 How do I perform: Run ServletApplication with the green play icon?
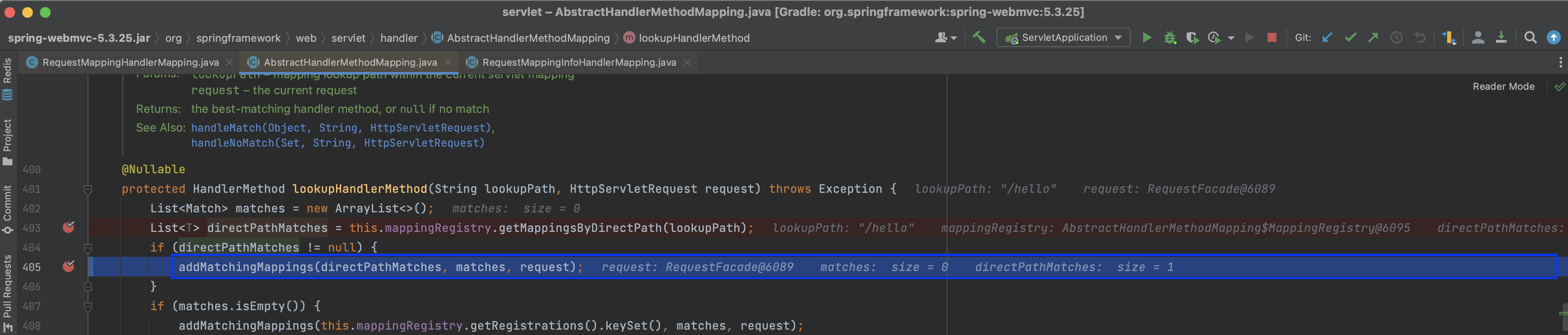1147,38
